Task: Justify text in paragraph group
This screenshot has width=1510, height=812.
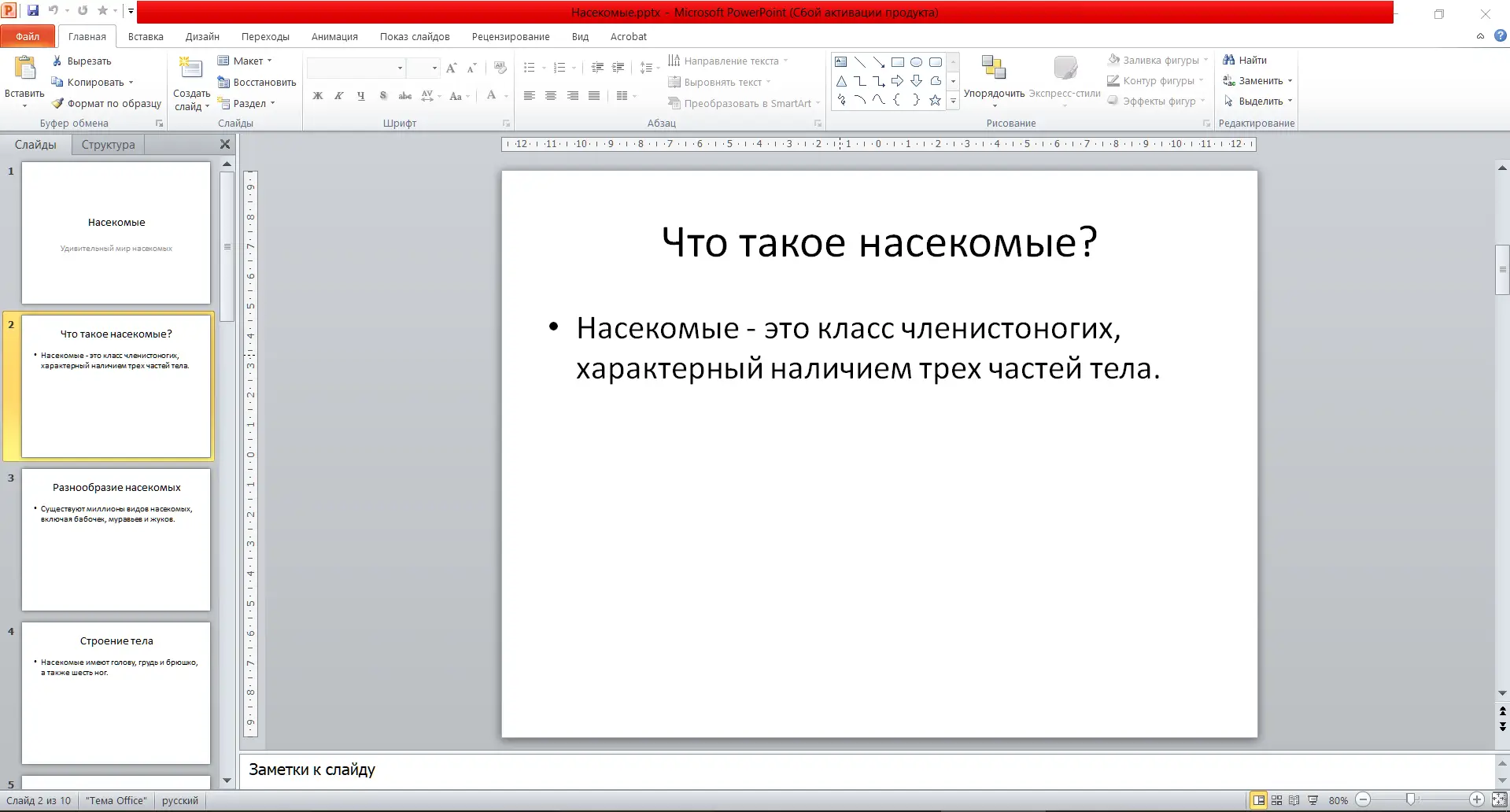Action: pos(594,96)
